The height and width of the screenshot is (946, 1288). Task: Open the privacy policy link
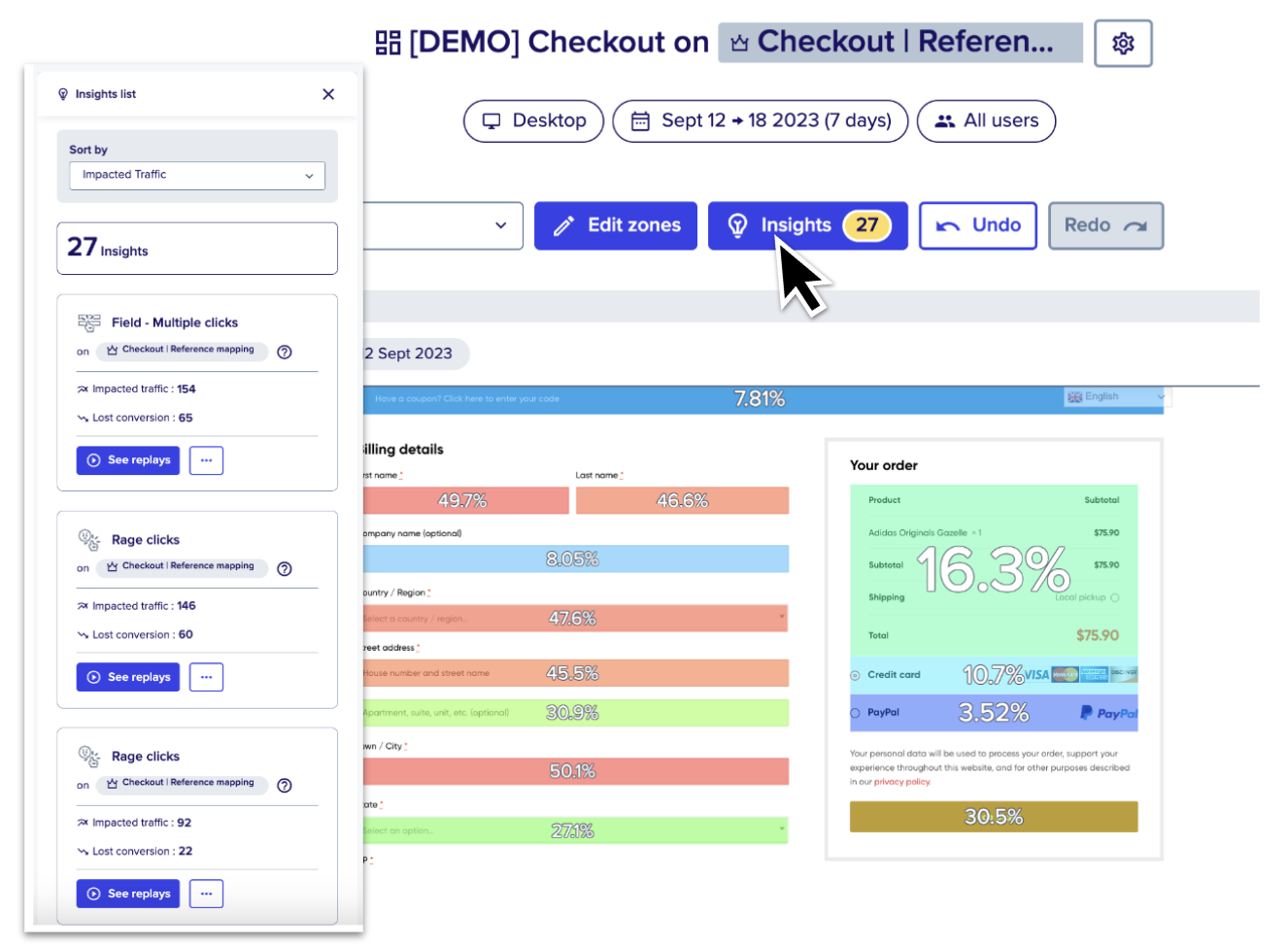click(x=902, y=782)
